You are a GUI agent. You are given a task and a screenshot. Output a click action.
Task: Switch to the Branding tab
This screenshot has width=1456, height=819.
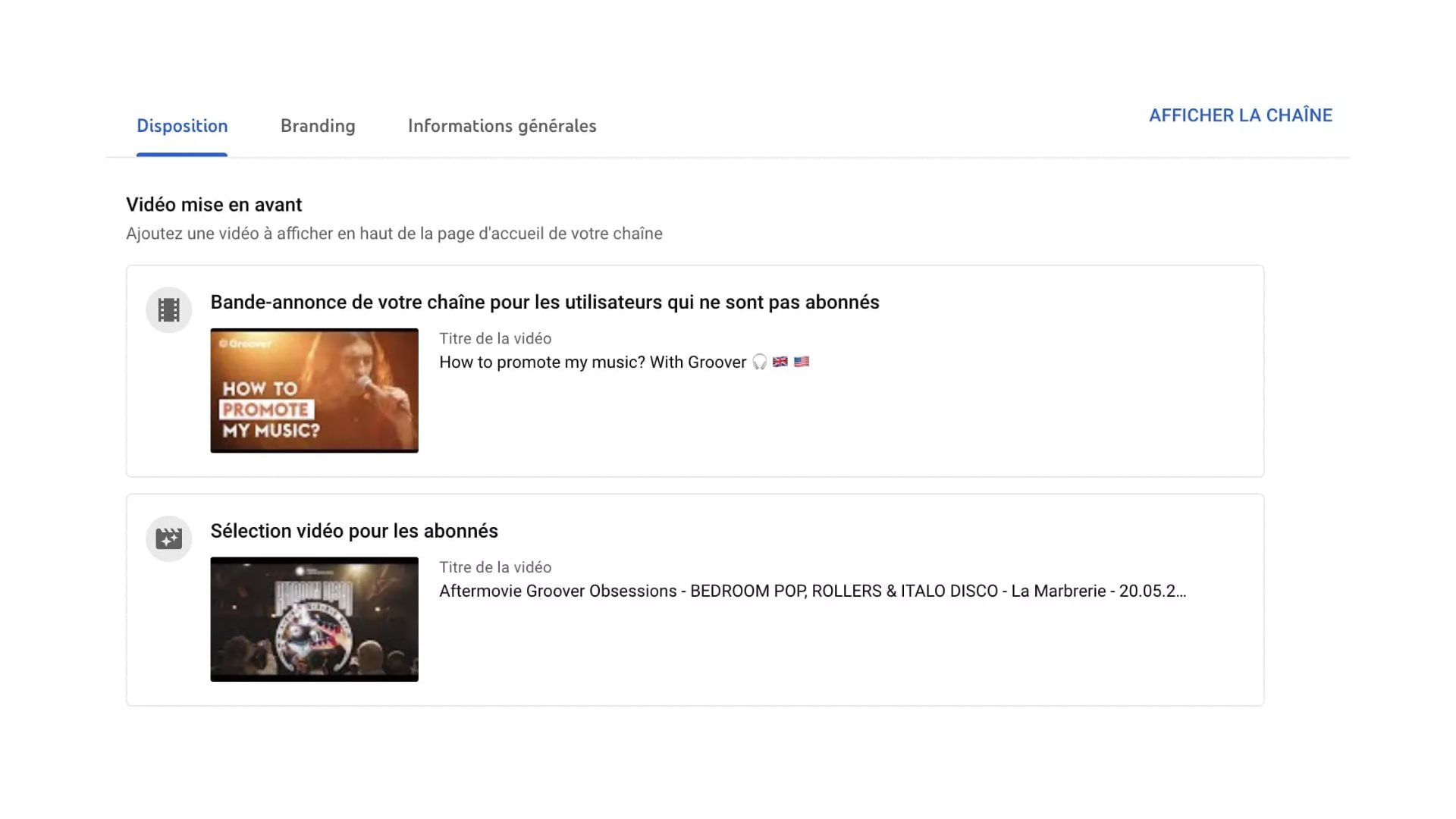click(318, 126)
